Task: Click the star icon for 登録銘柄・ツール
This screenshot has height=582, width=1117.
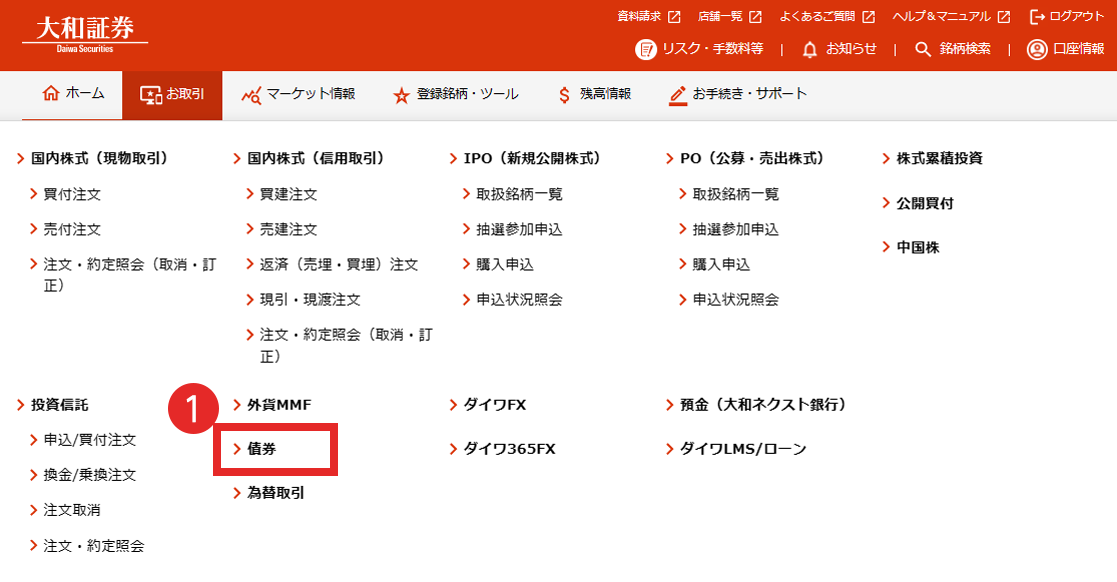Action: point(402,95)
